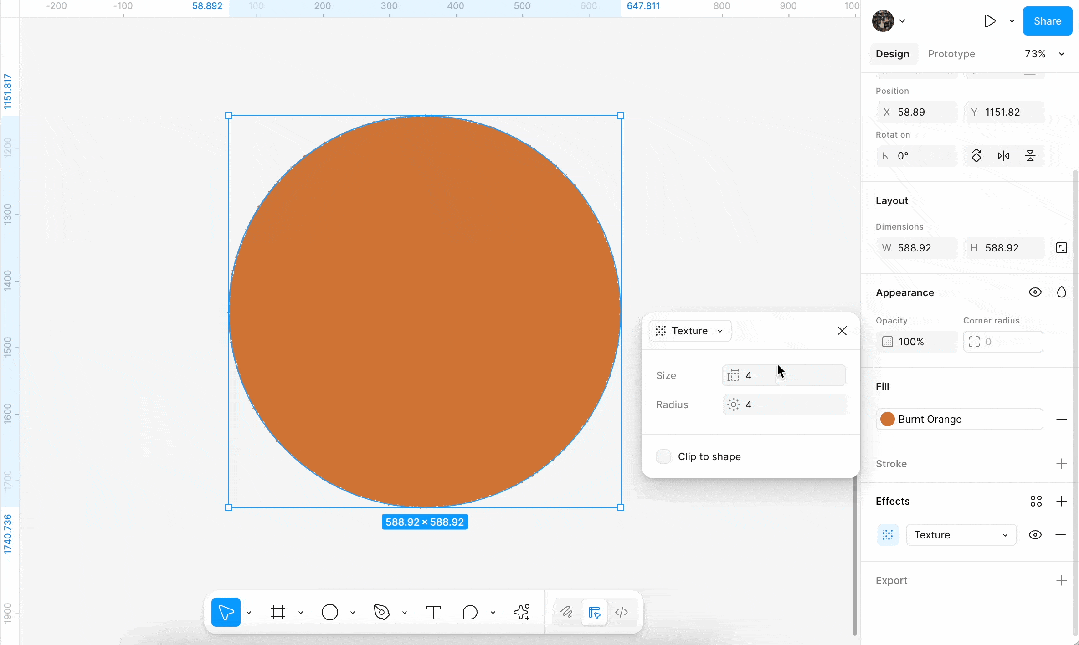Open the Actions tool

(522, 612)
